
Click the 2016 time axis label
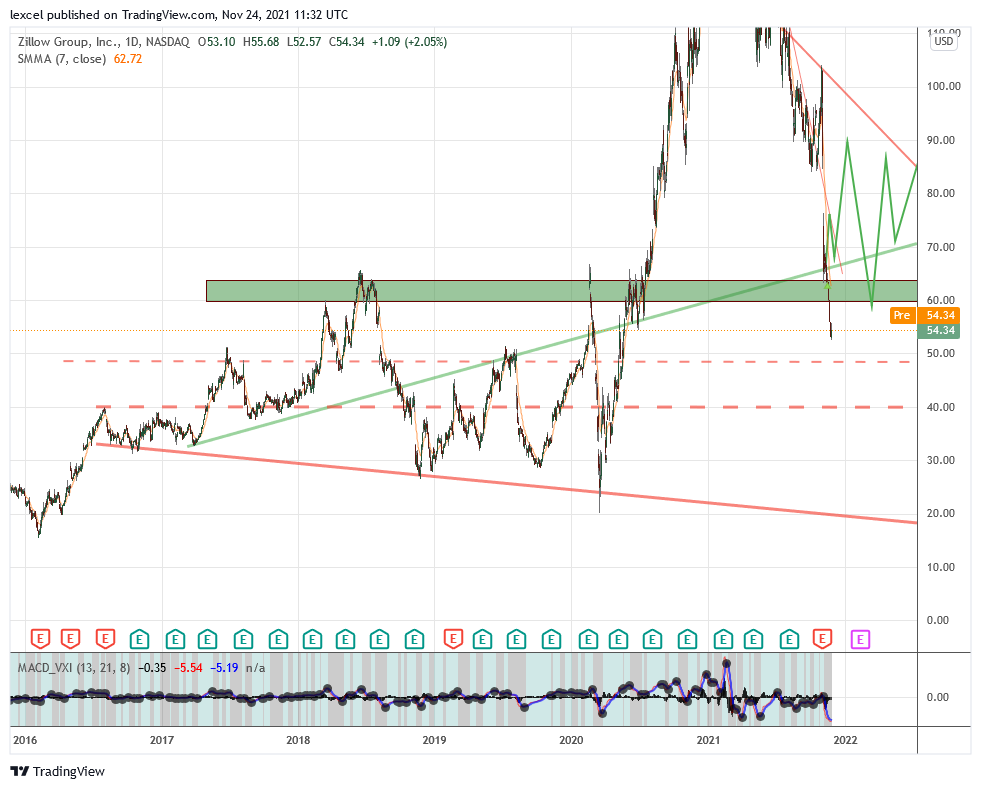pyautogui.click(x=25, y=740)
